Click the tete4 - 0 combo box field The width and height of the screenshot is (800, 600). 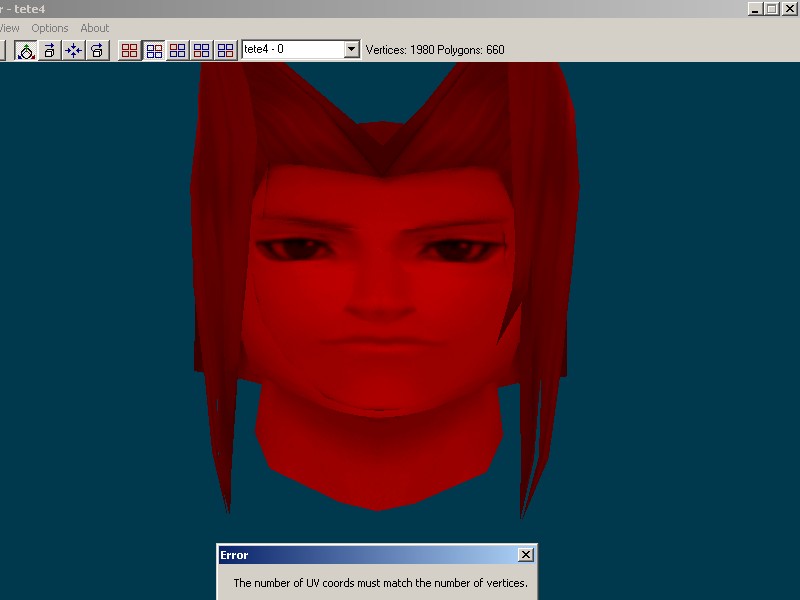pos(292,49)
